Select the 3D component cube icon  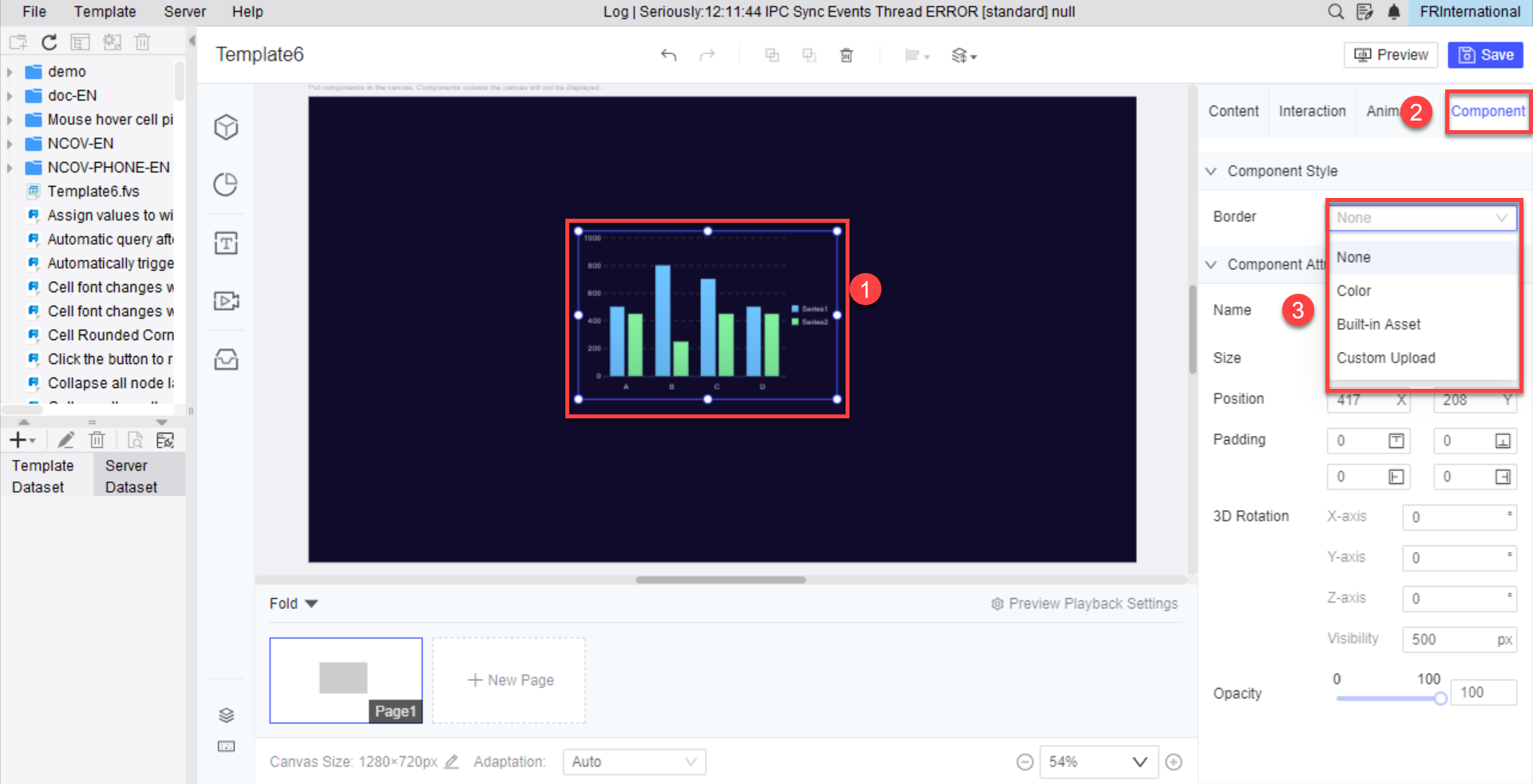click(x=226, y=126)
